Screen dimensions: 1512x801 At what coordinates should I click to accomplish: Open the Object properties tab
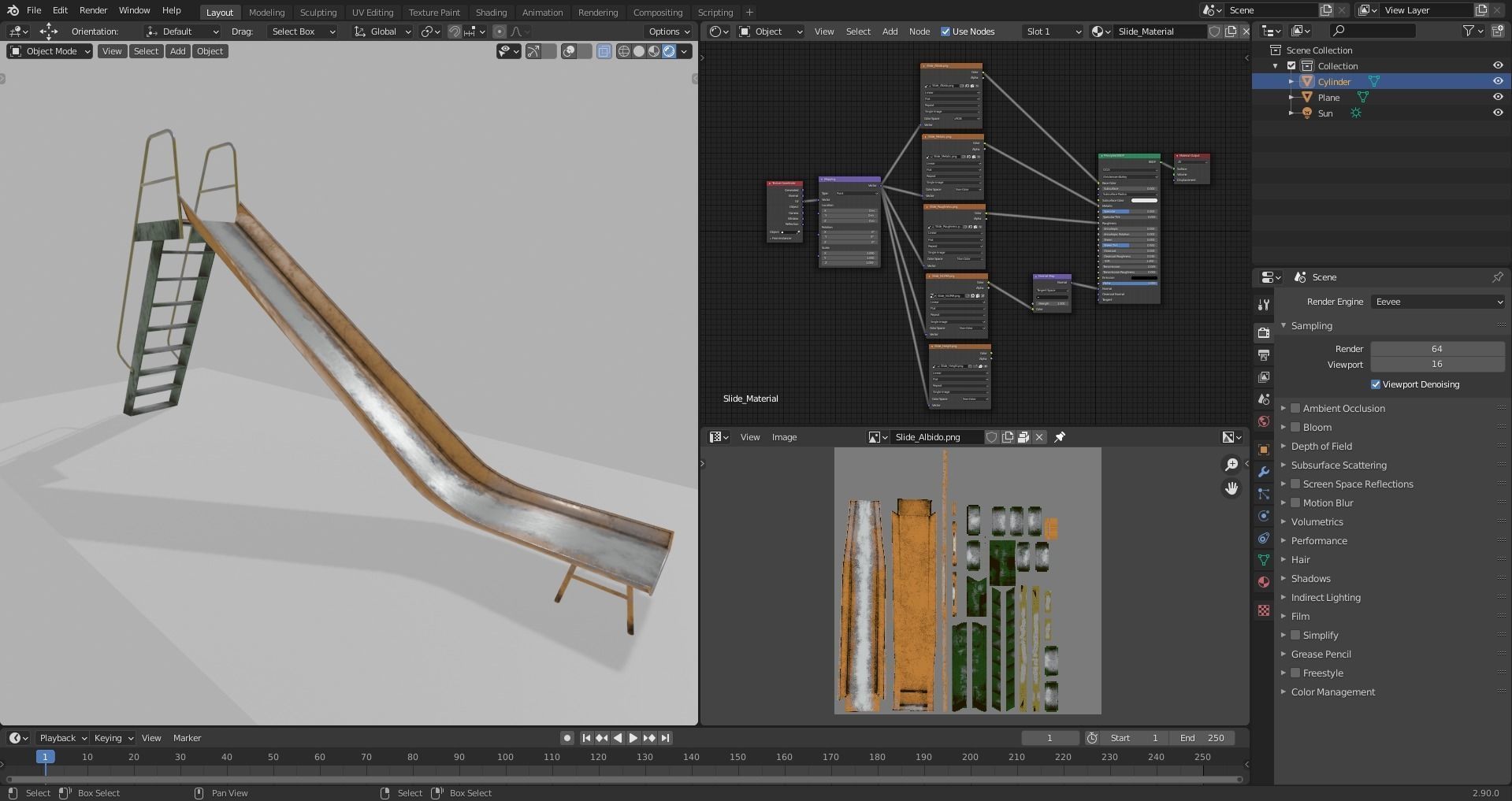1264,450
